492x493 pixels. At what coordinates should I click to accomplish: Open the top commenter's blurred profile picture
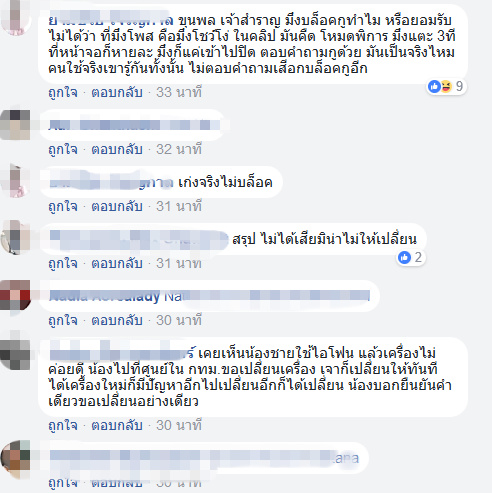[x=15, y=17]
